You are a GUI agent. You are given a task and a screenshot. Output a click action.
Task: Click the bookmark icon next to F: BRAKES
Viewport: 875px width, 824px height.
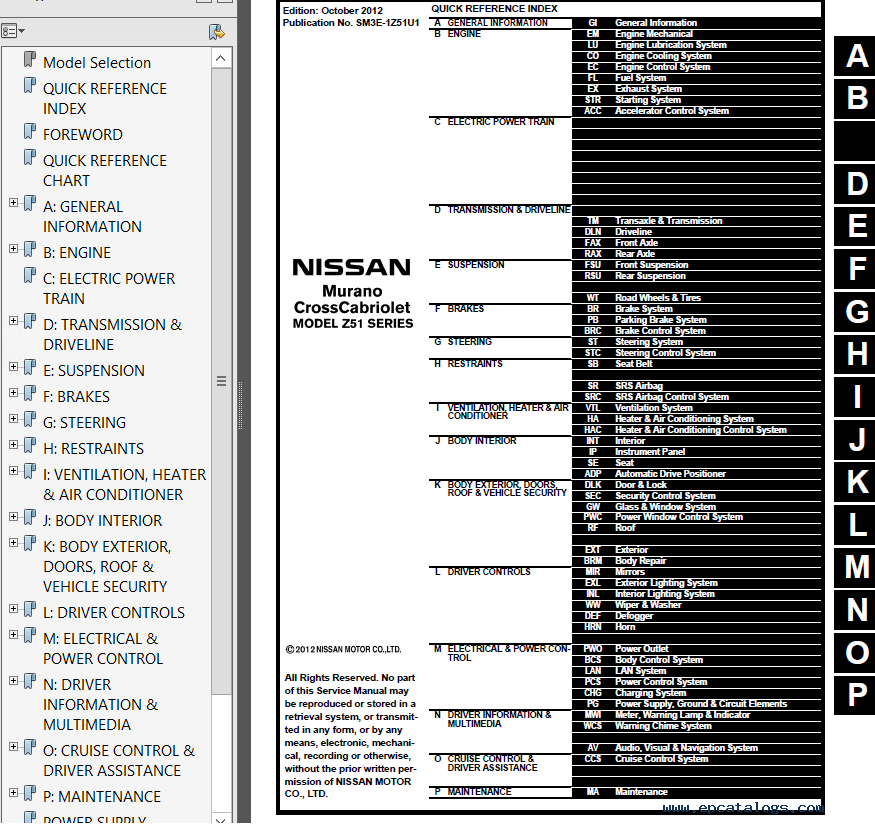(30, 394)
